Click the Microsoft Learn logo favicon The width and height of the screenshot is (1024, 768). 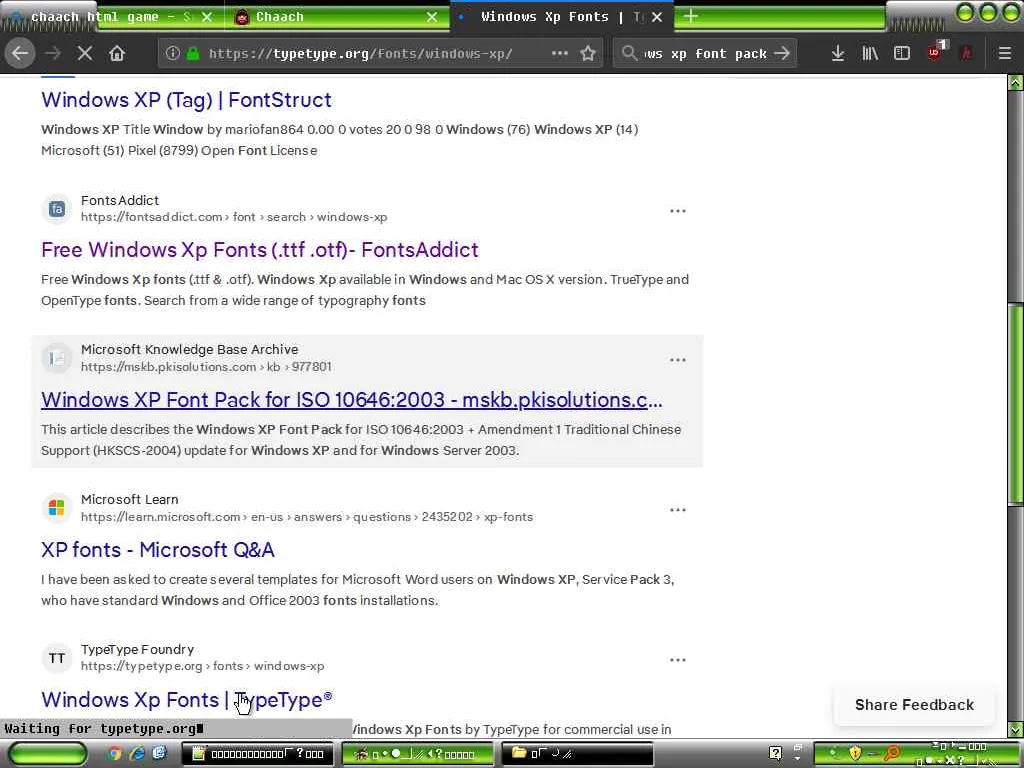point(57,507)
